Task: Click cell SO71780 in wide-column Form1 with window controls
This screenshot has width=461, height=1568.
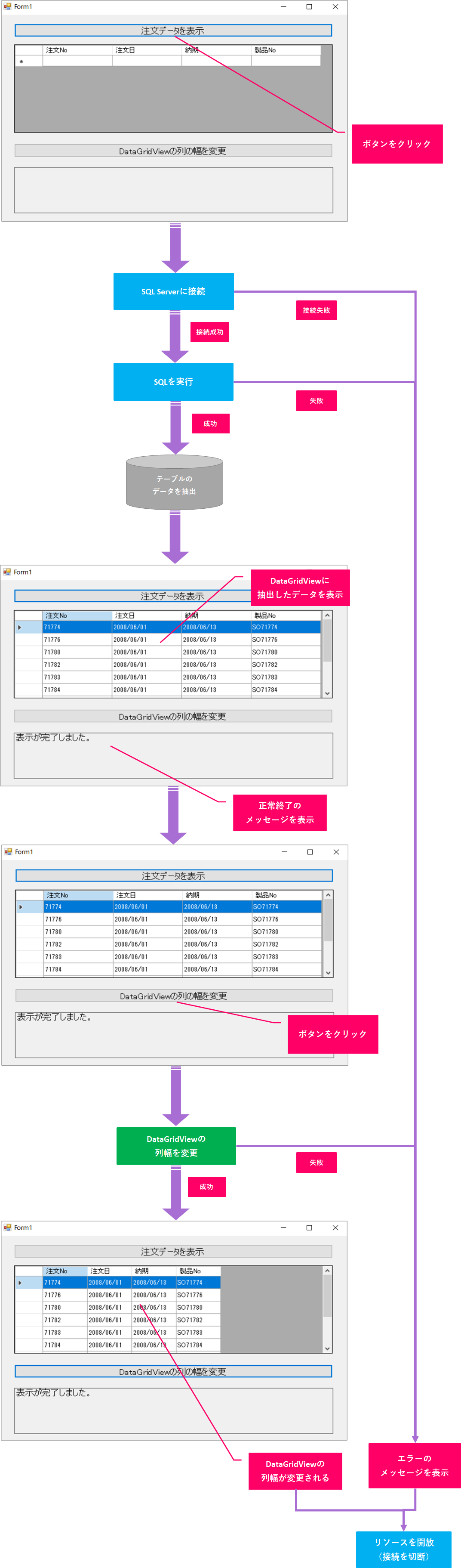Action: (x=286, y=931)
